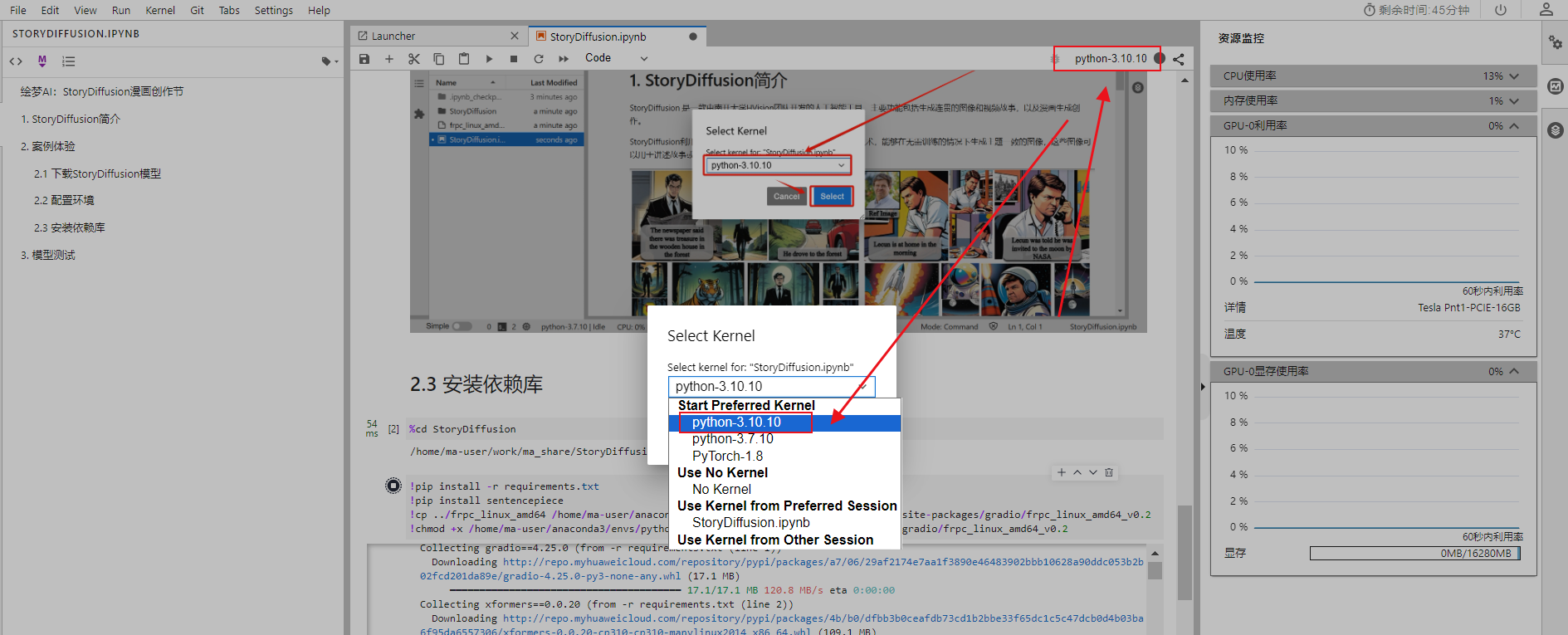The height and width of the screenshot is (635, 1568).
Task: Open the tag filter dropdown in contents panel
Action: [330, 61]
